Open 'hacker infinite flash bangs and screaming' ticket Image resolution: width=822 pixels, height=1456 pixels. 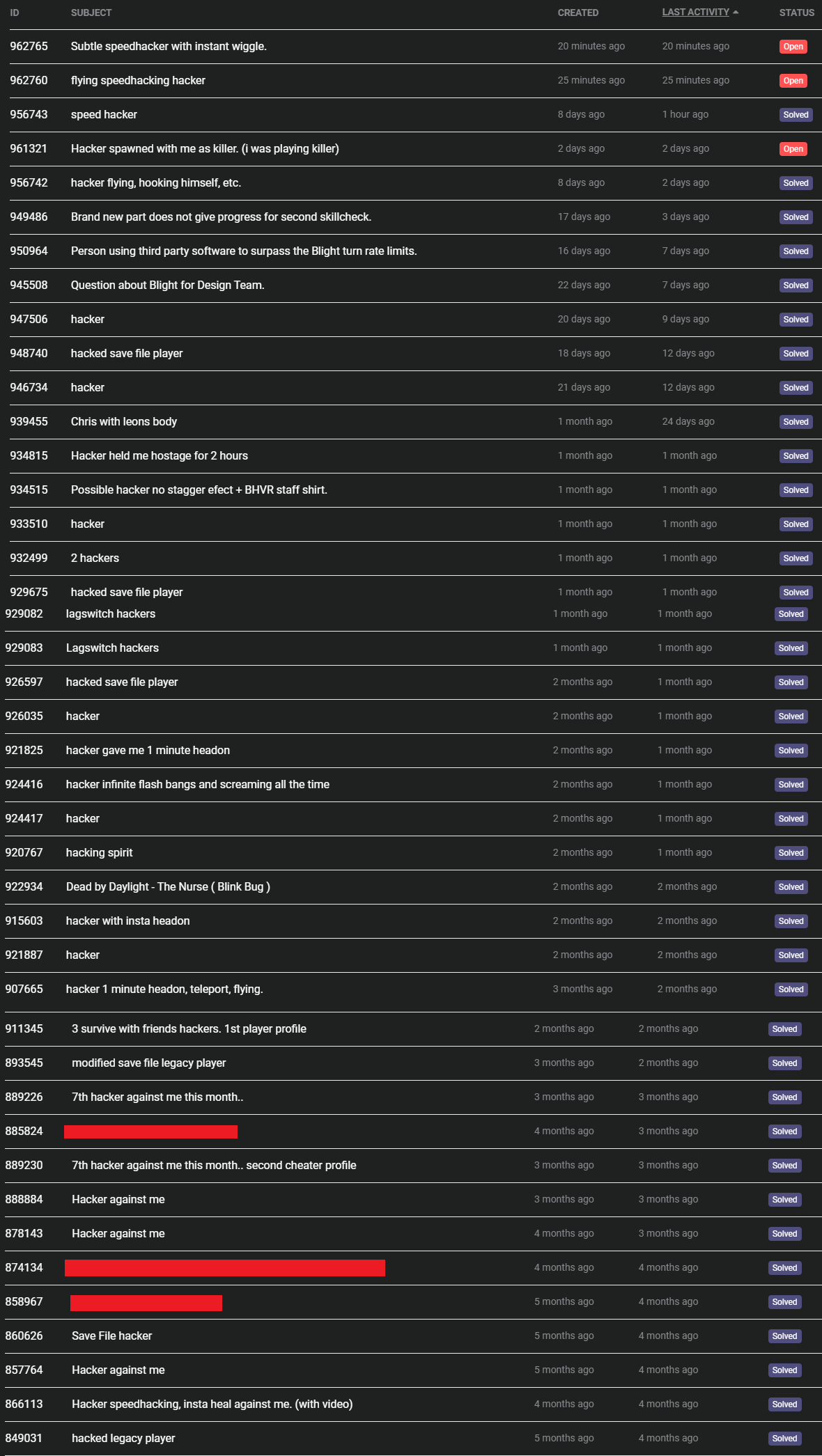click(198, 785)
